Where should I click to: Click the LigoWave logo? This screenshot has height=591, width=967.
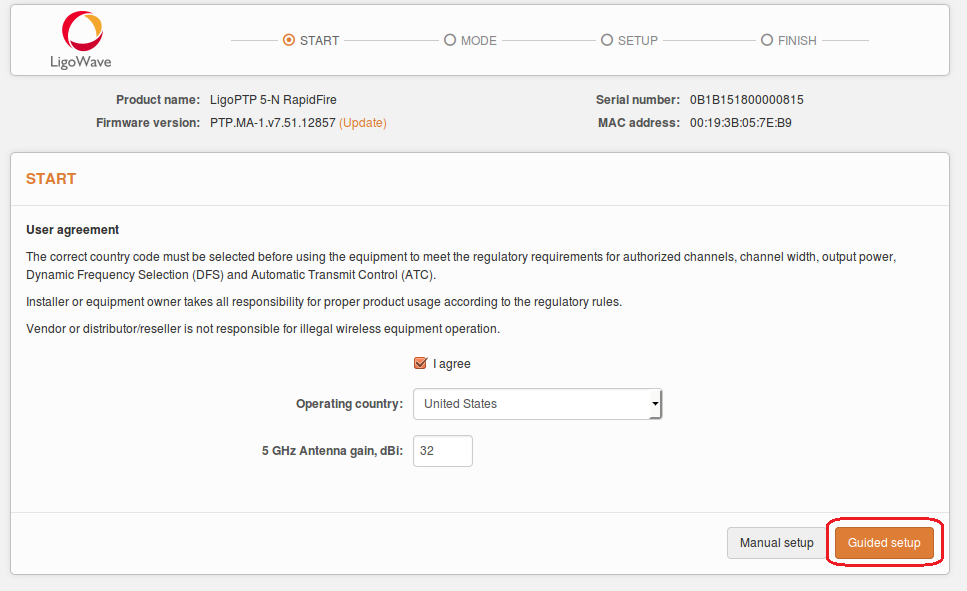pos(81,39)
